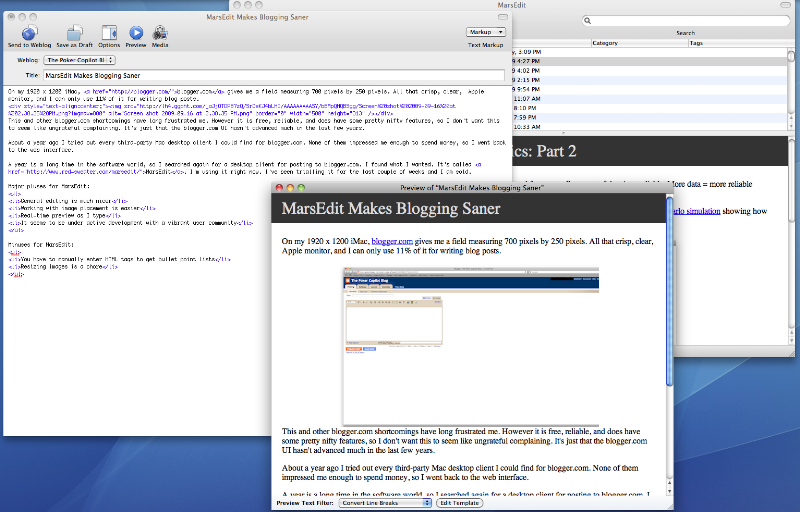Click the 'About a year ago' paragraph in preview
This screenshot has width=800, height=512.
click(x=460, y=472)
